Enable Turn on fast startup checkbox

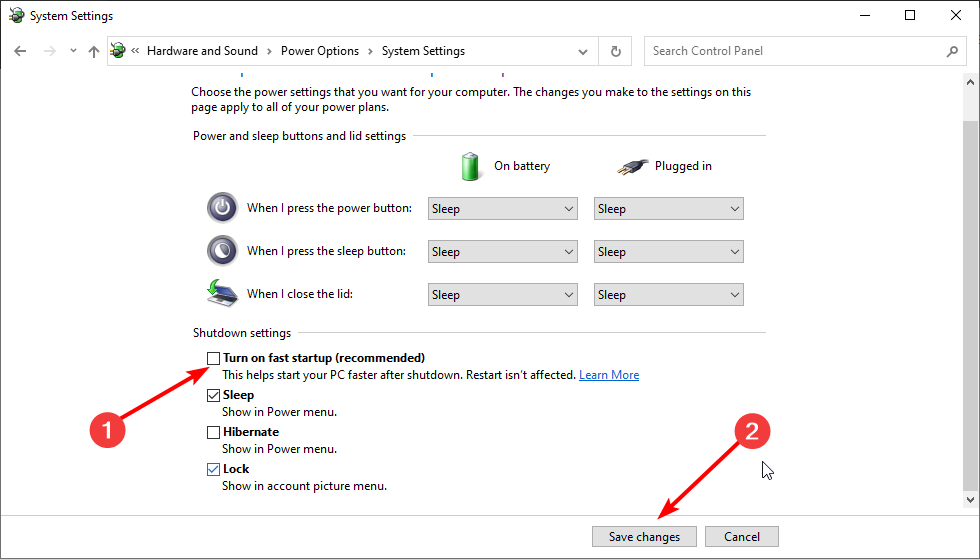click(x=213, y=358)
